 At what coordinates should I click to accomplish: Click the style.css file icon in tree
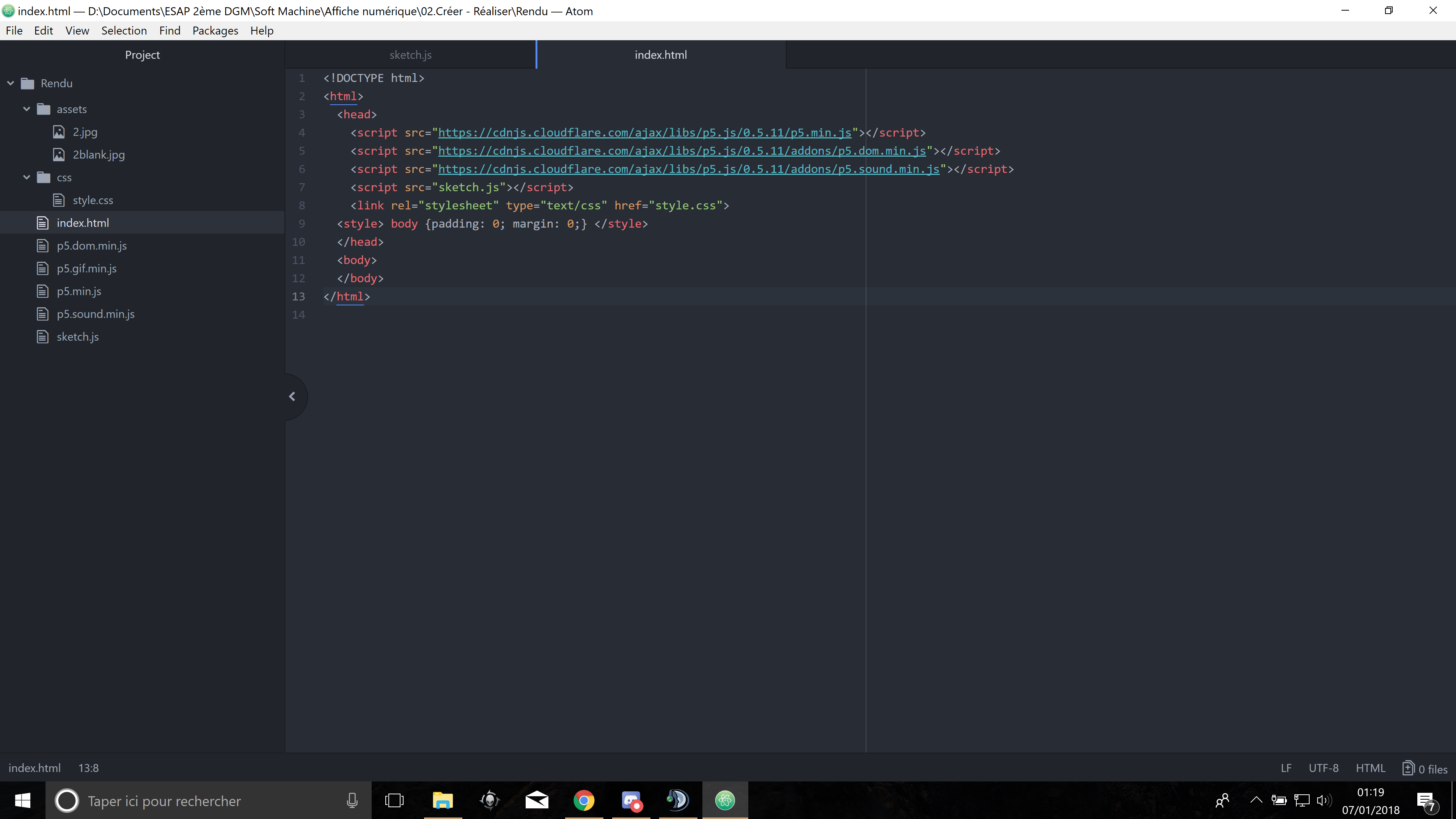(x=59, y=200)
